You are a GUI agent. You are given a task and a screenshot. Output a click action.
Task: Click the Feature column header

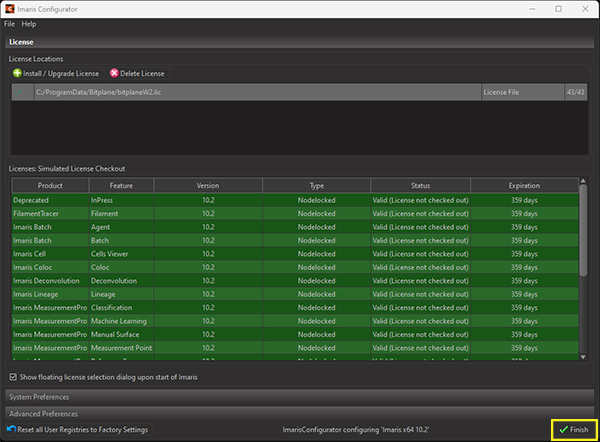click(121, 185)
